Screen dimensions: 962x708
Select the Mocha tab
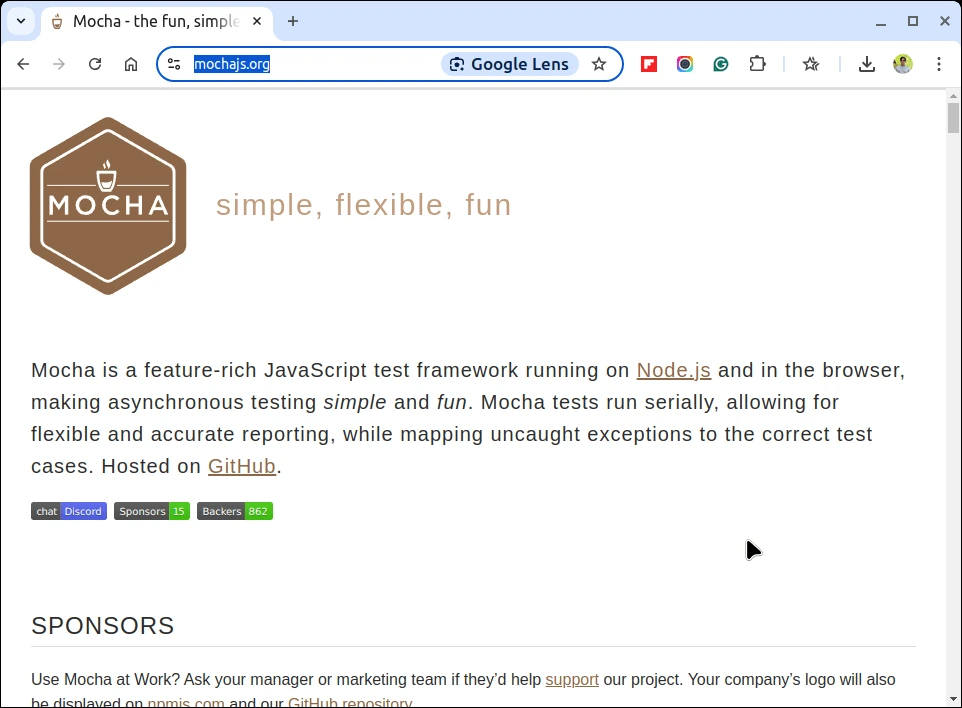(x=156, y=21)
